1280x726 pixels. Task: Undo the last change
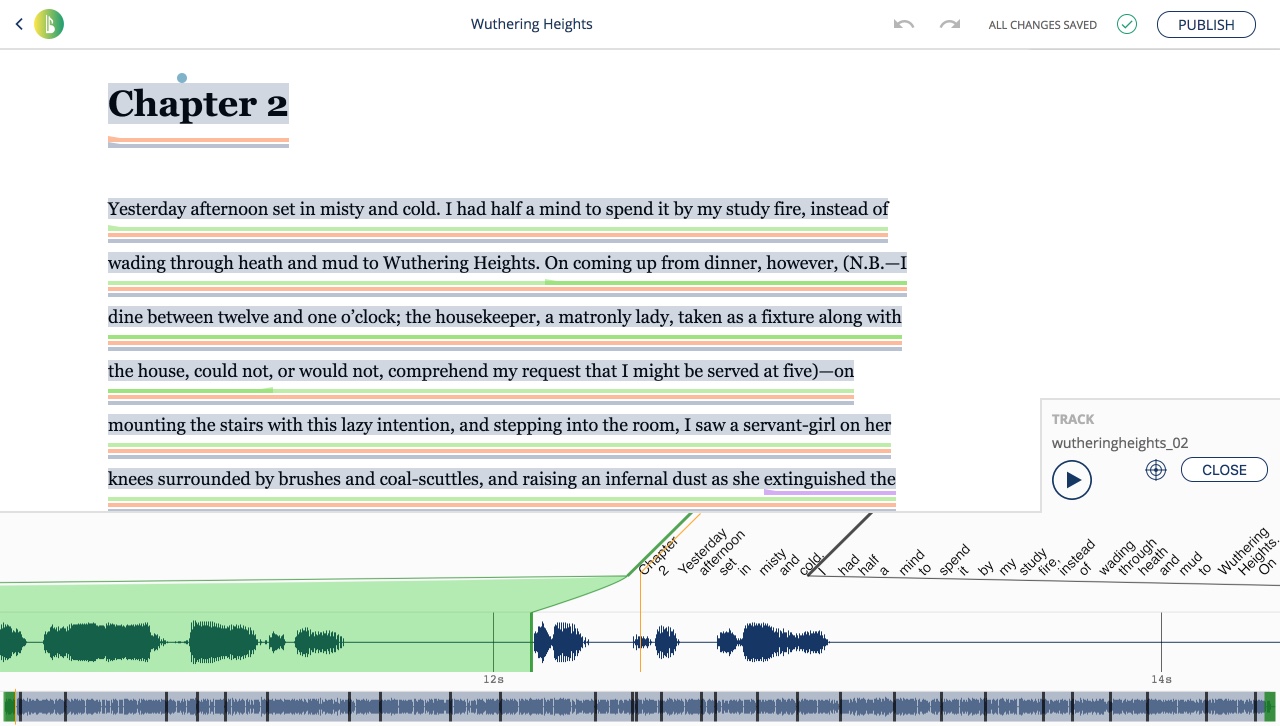coord(904,24)
